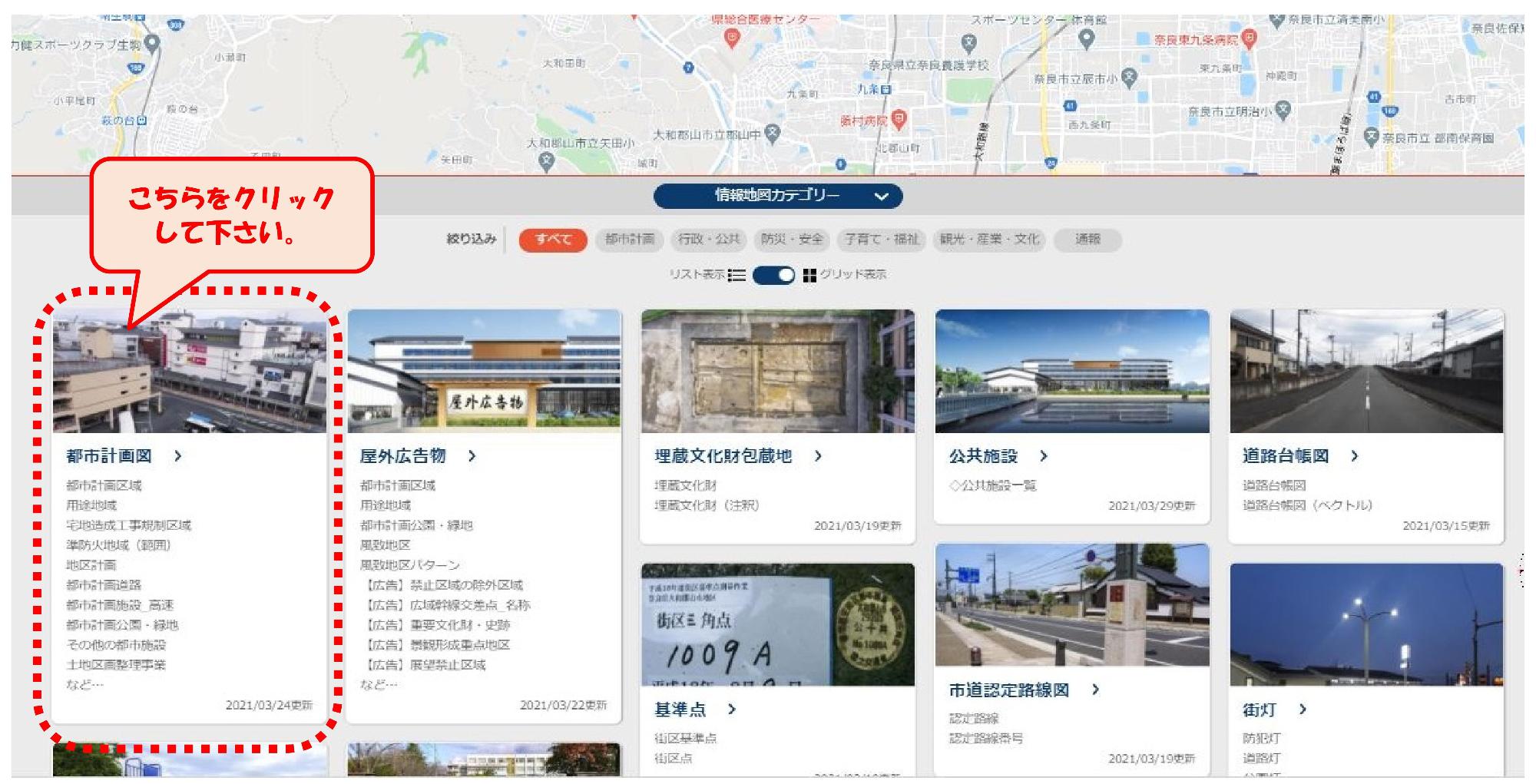Click chevron next to 街灯

(1302, 710)
